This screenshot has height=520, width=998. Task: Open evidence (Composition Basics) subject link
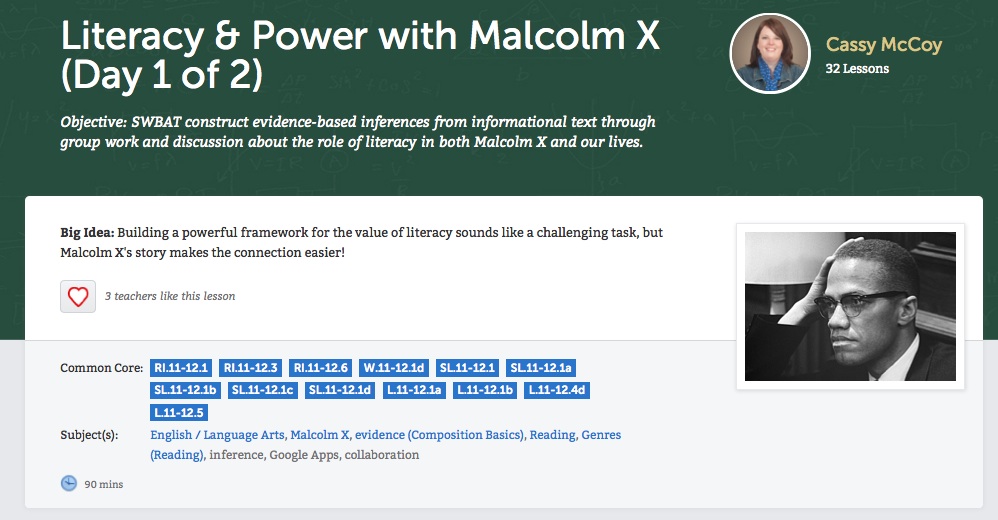coord(439,435)
